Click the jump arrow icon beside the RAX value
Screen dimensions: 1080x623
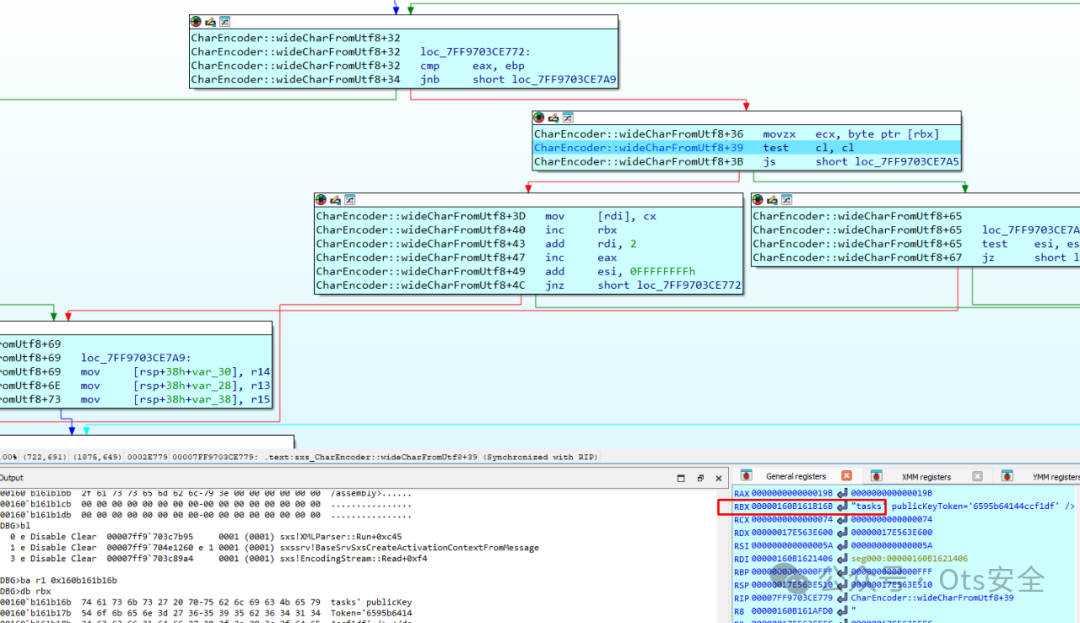(842, 493)
